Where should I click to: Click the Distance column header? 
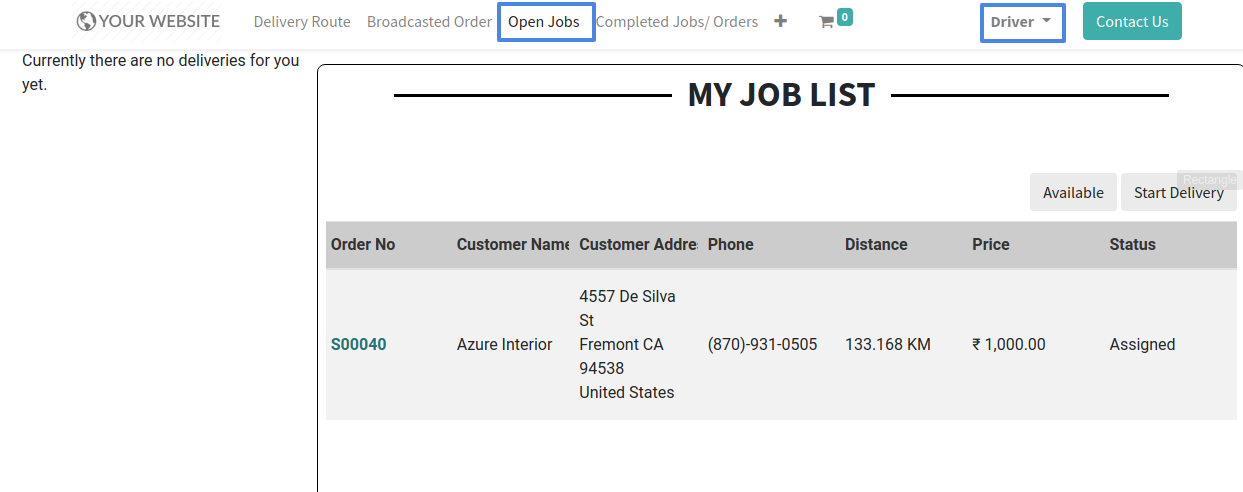tap(876, 244)
